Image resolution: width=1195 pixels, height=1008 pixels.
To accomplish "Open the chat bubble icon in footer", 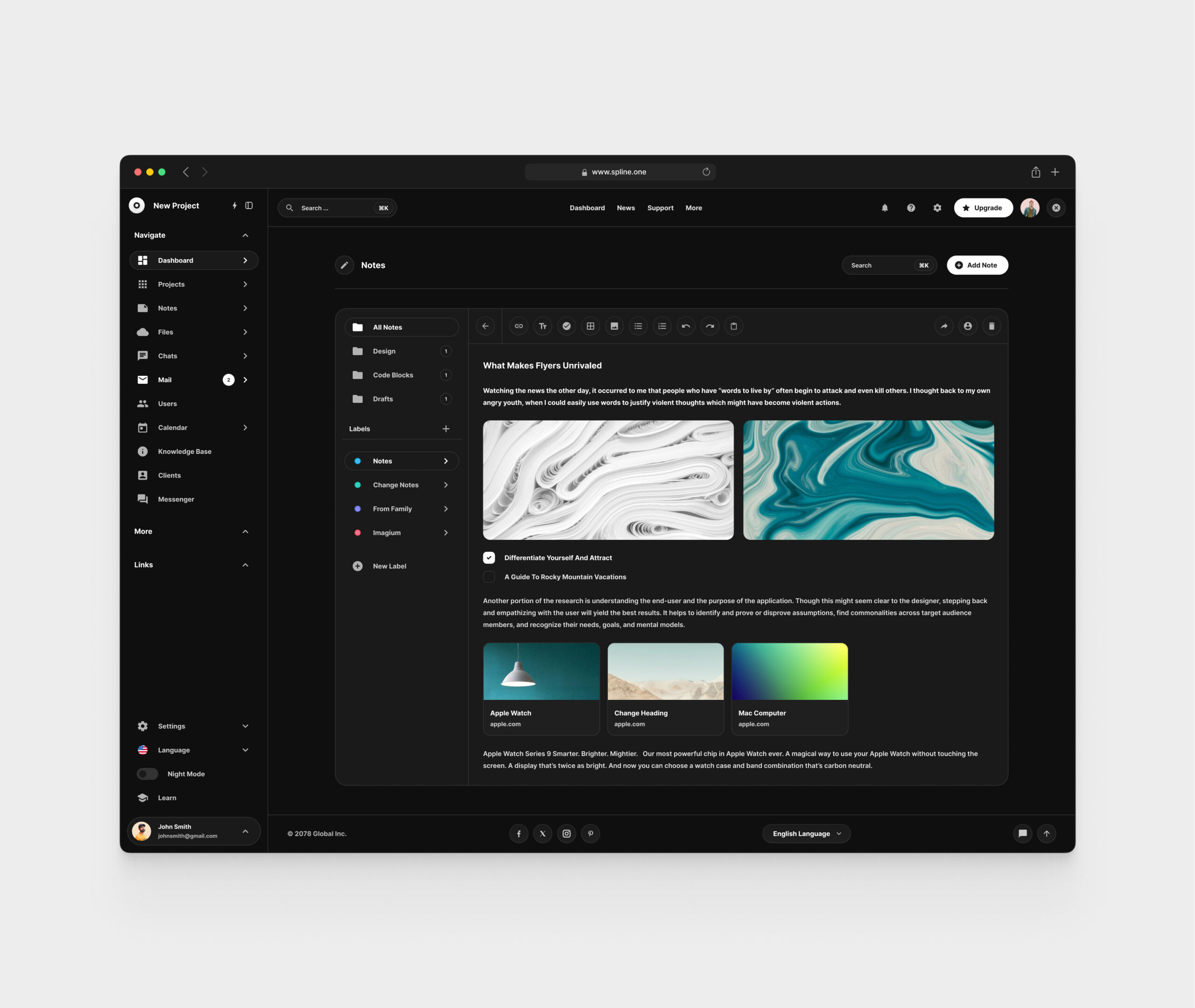I will click(1023, 834).
